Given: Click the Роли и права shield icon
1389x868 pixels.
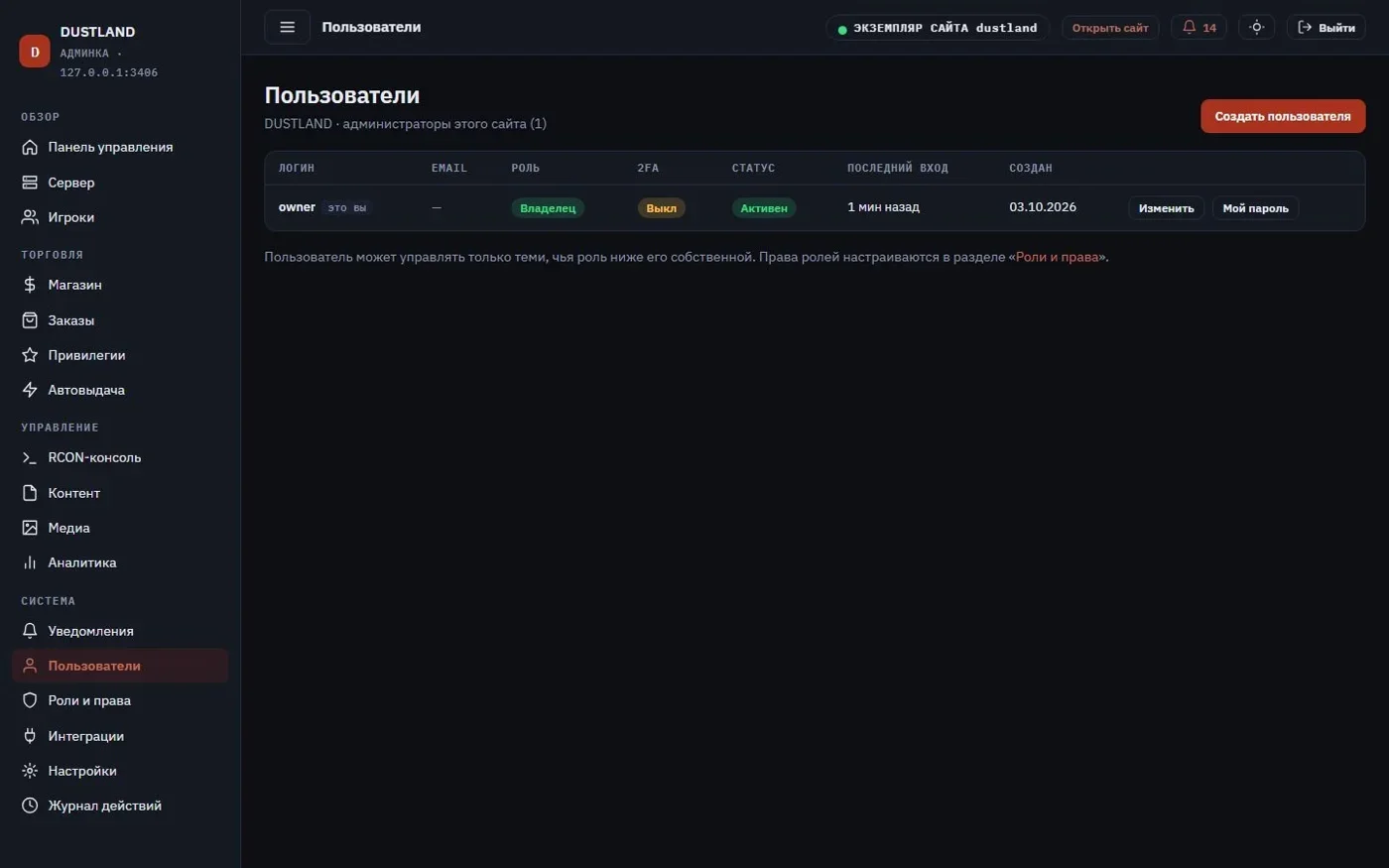Looking at the screenshot, I should [30, 700].
